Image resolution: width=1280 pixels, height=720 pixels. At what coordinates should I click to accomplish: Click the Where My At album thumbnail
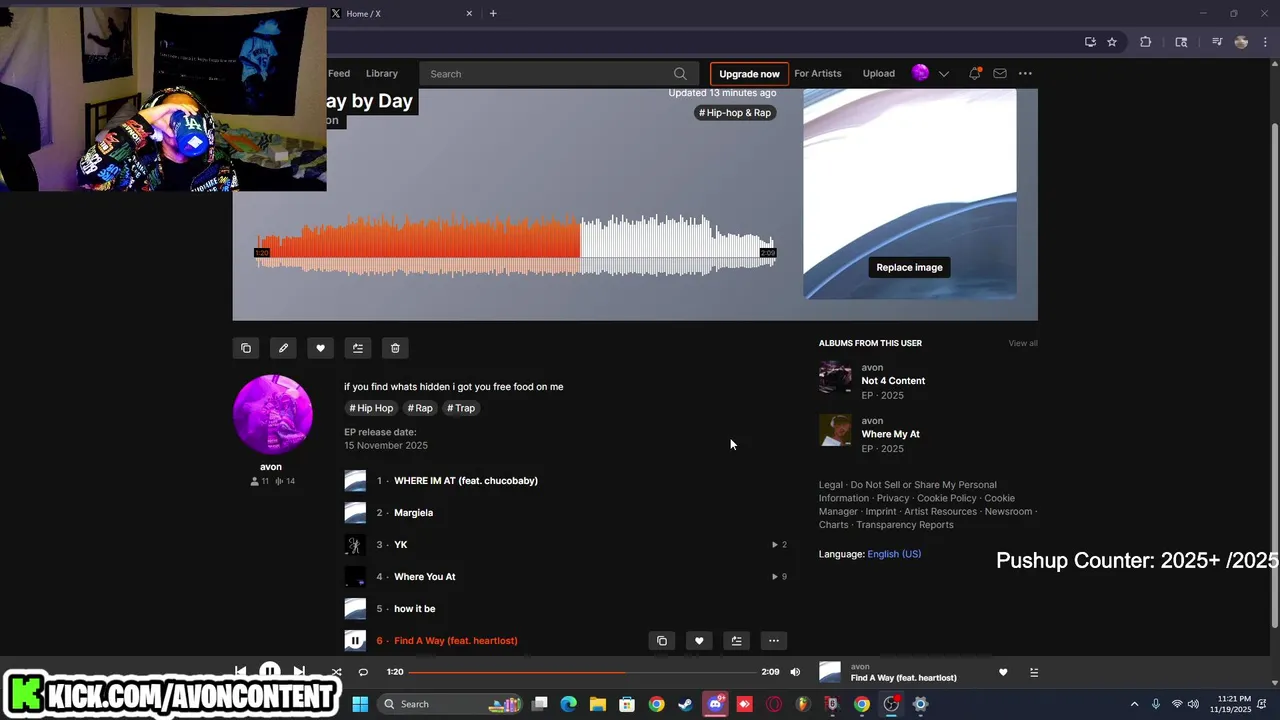pyautogui.click(x=835, y=430)
